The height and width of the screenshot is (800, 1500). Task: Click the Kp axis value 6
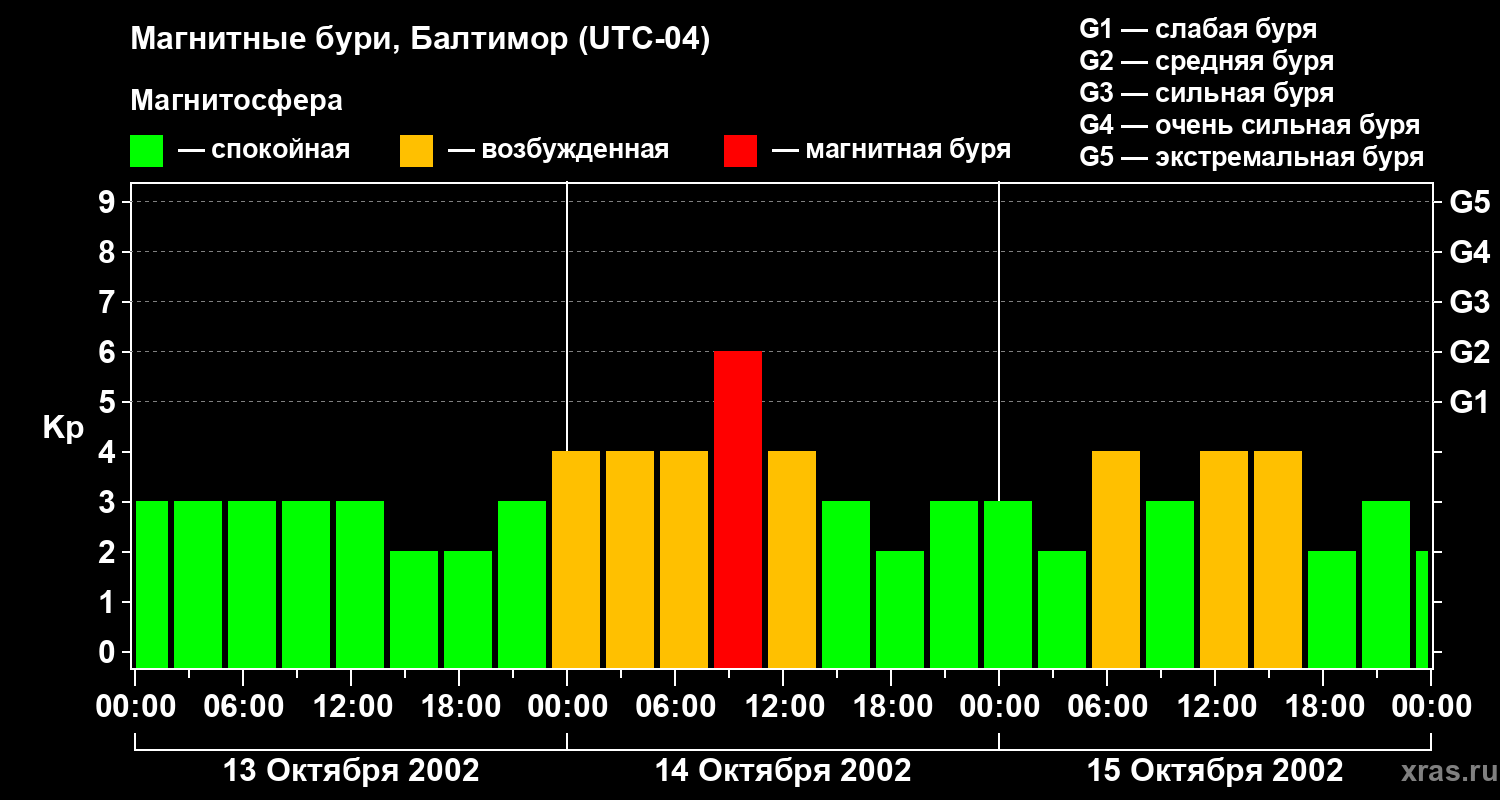[109, 353]
